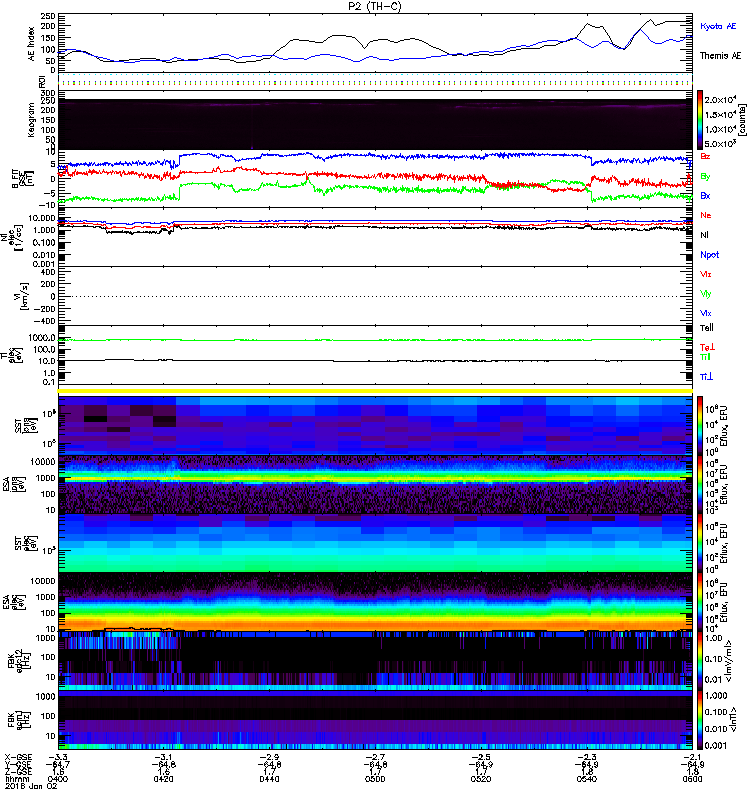Click the Keogram axis label
The width and height of the screenshot is (750, 800).
pyautogui.click(x=32, y=120)
